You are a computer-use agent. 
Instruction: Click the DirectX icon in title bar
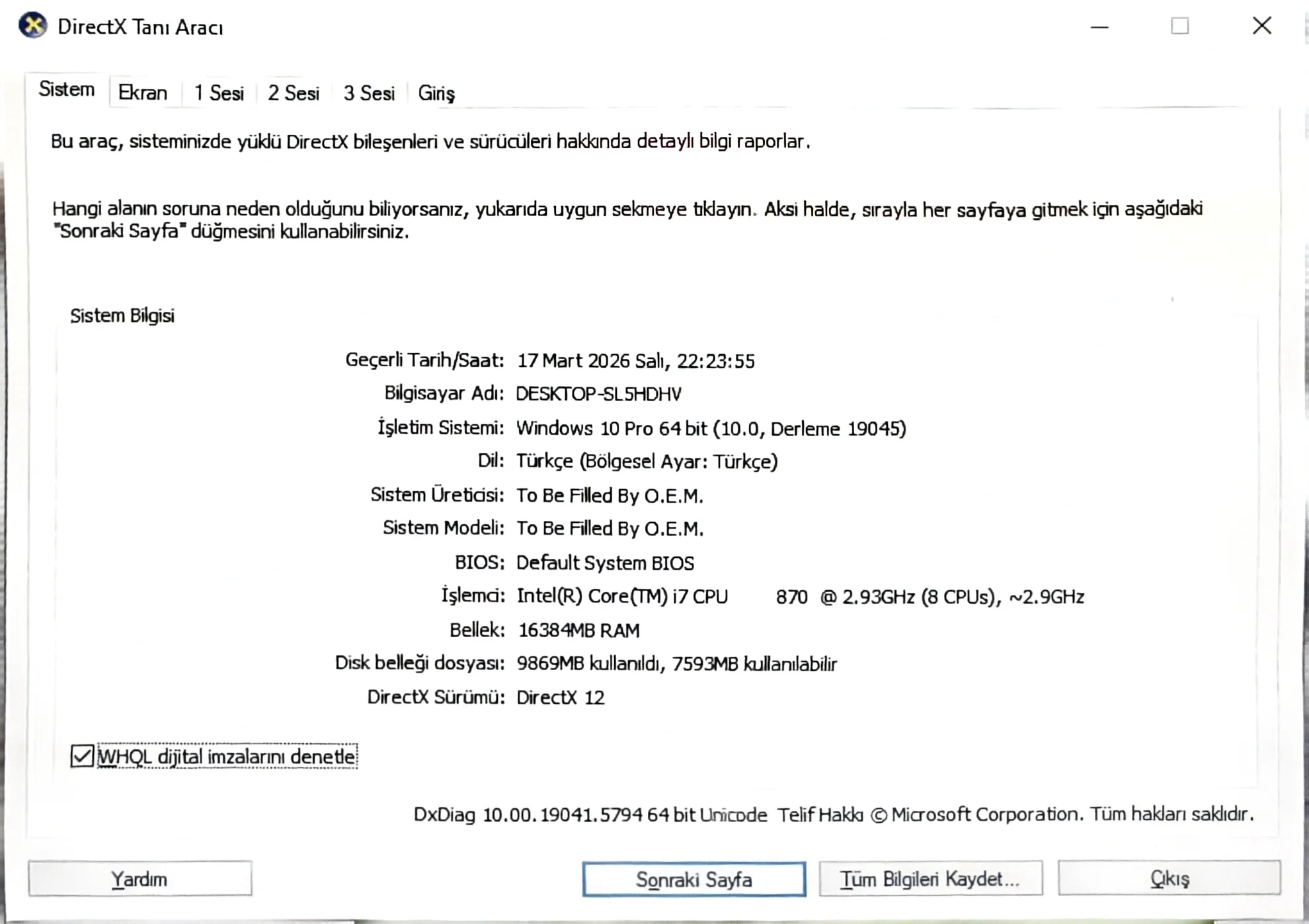tap(32, 26)
